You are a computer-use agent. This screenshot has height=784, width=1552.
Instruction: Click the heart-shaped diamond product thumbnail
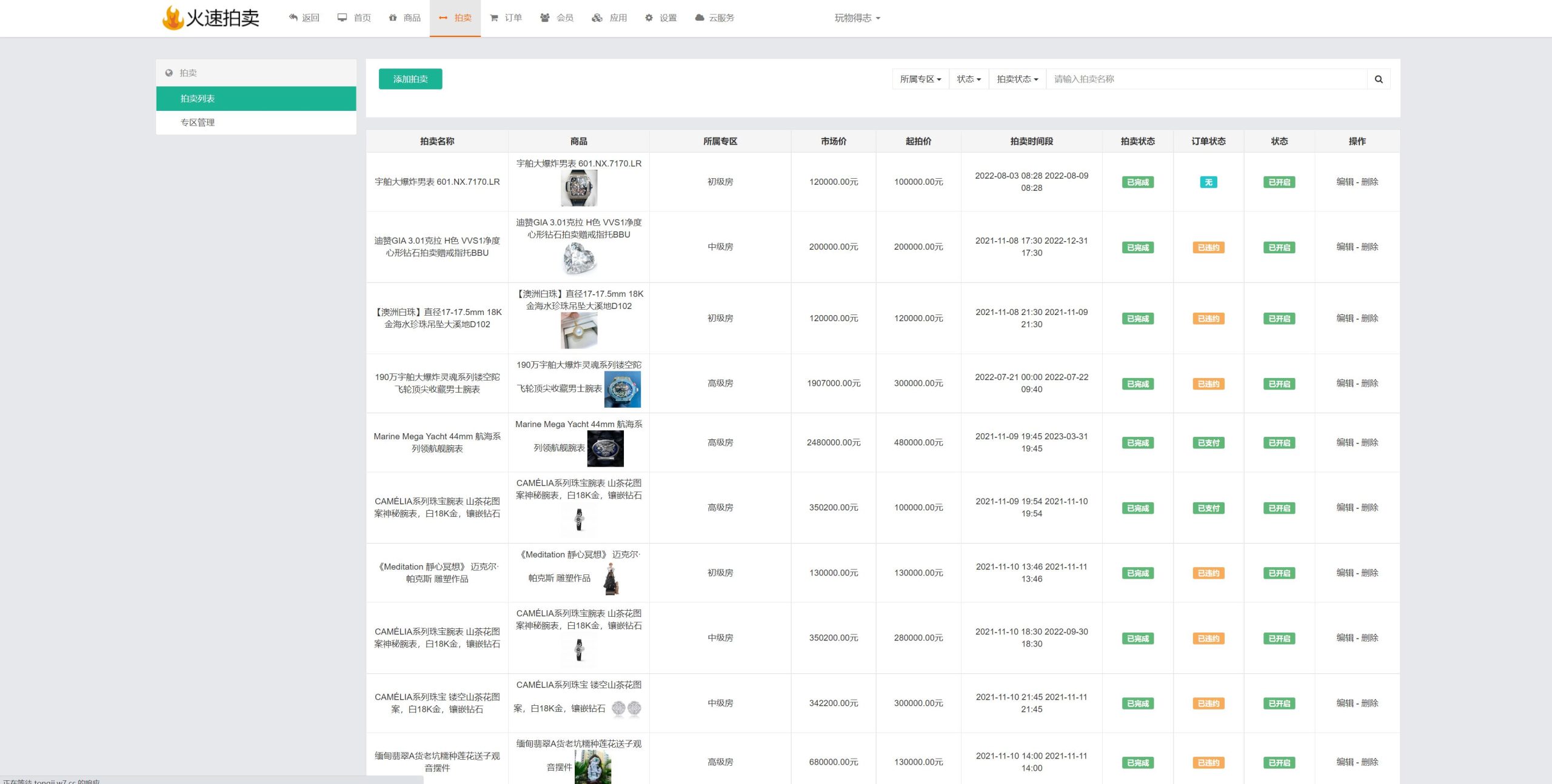point(579,259)
